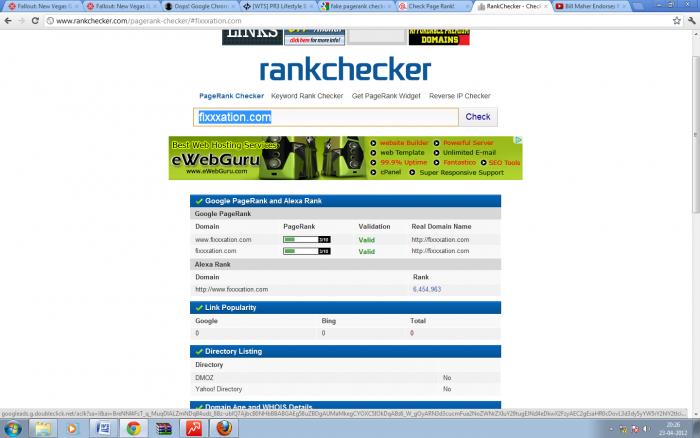The height and width of the screenshot is (438, 700).
Task: Click the premium DOMAINS banner ad
Action: click(439, 37)
